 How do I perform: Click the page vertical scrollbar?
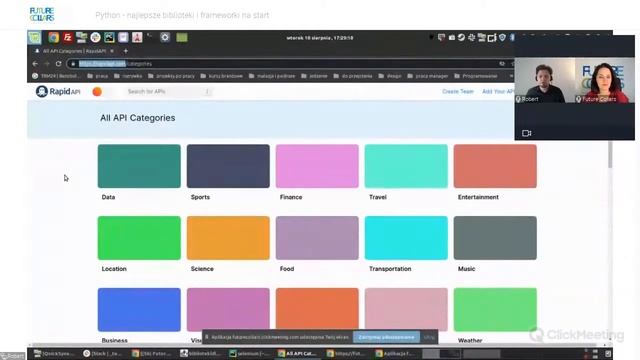pyautogui.click(x=610, y=155)
